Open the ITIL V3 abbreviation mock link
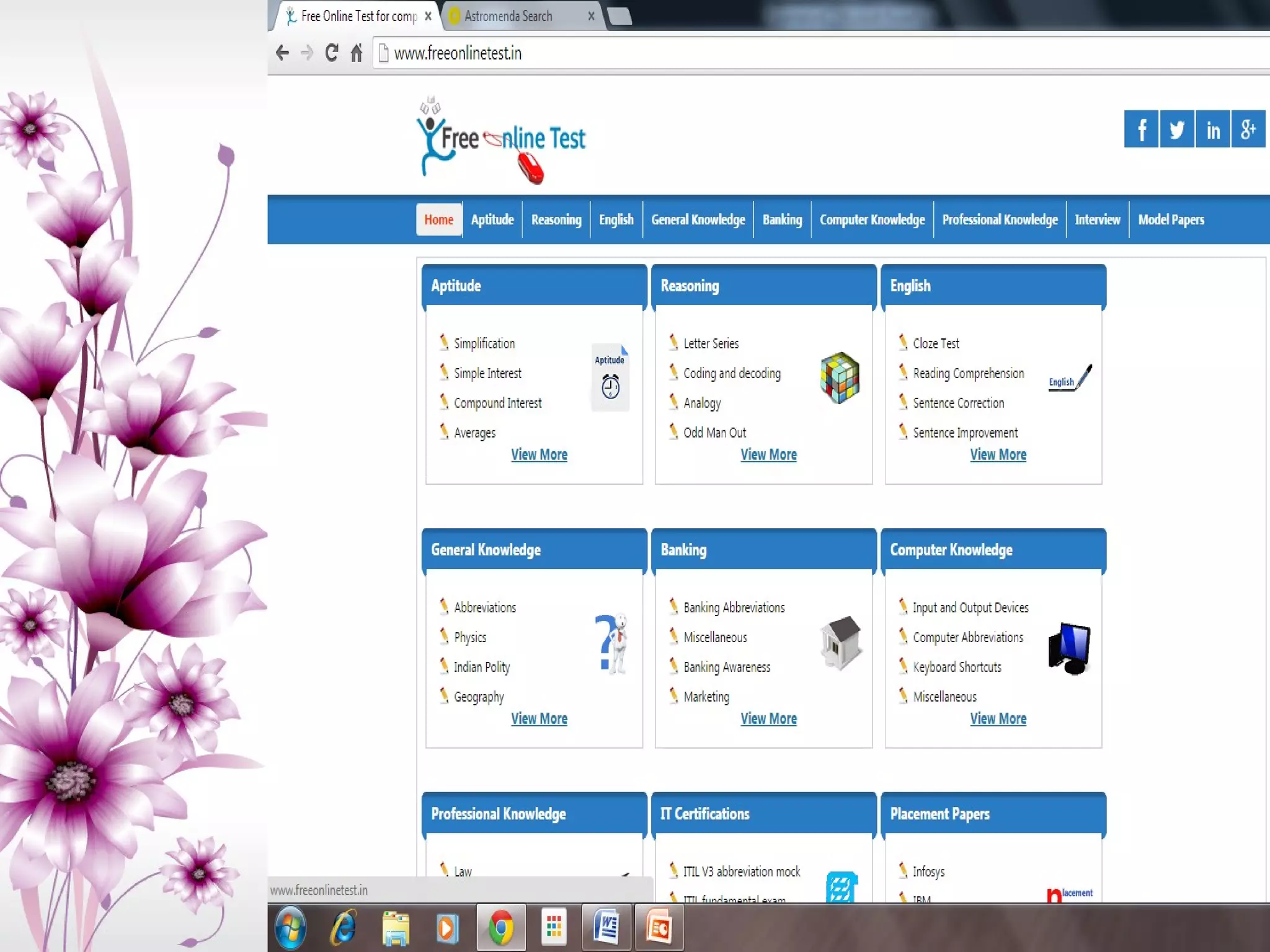The image size is (1270, 952). pos(742,871)
